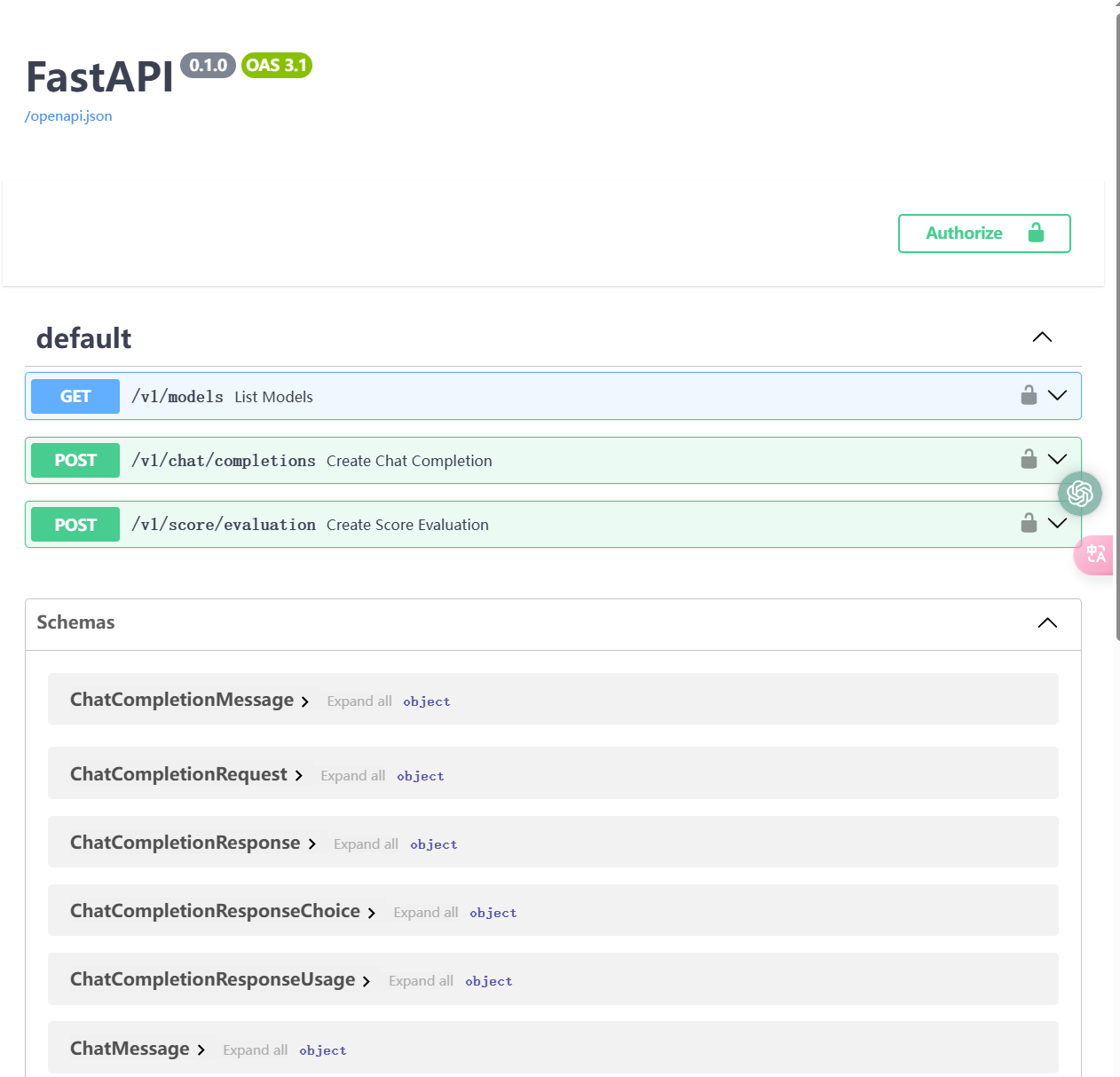Click the default section heading
Screen dimensions: 1120x1077
[x=83, y=338]
